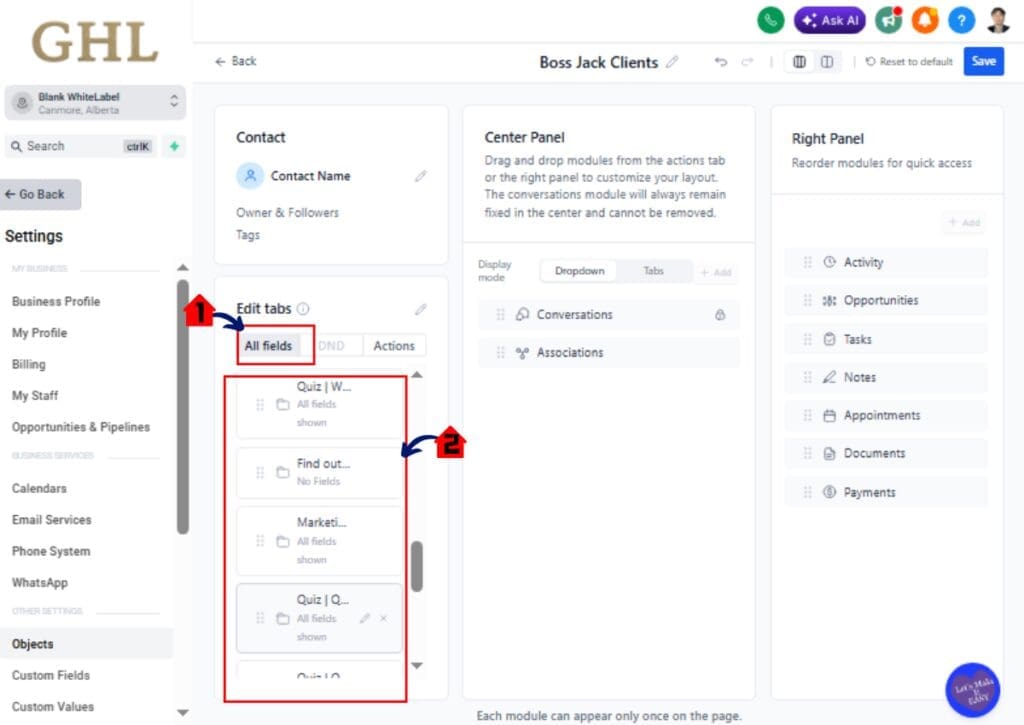Click the undo arrow in the top bar
Screen dimensions: 1024x725
[x=723, y=62]
